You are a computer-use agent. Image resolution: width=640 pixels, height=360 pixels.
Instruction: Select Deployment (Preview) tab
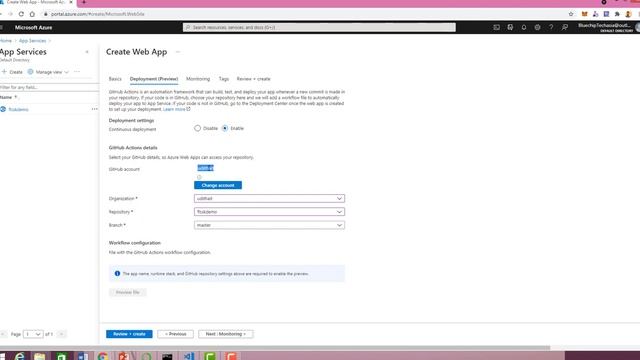[x=154, y=79]
